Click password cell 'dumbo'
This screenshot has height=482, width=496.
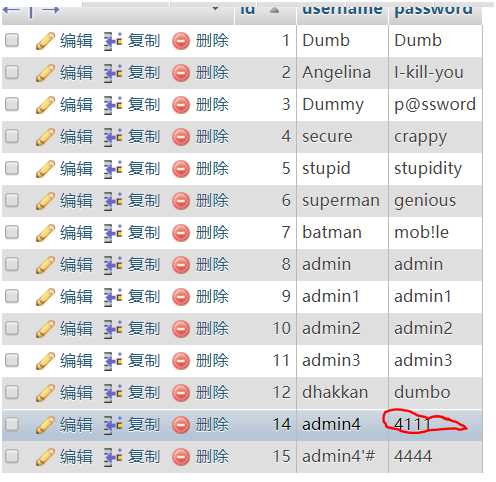[422, 393]
